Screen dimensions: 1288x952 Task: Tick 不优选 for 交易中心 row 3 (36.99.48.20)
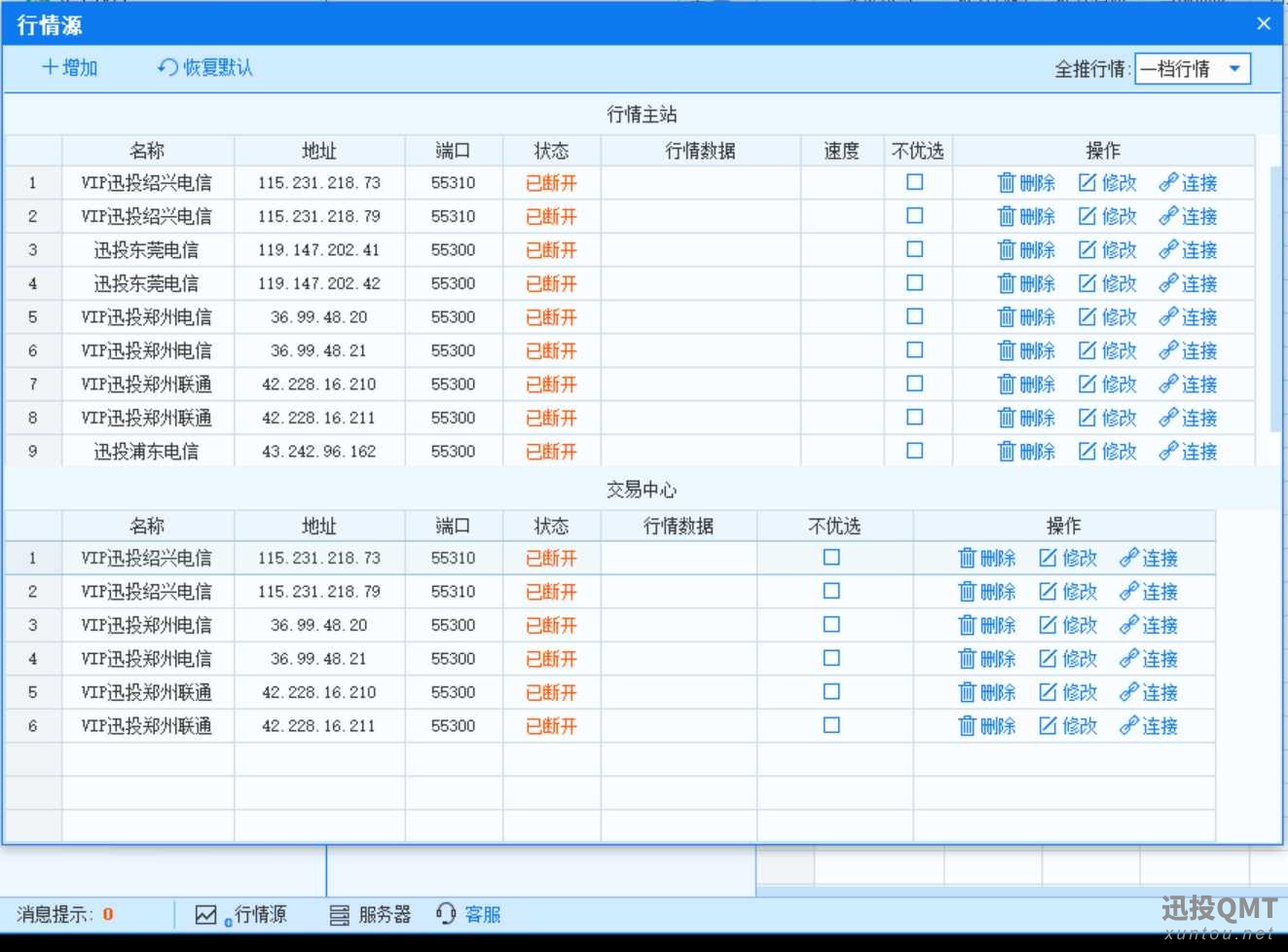(831, 624)
